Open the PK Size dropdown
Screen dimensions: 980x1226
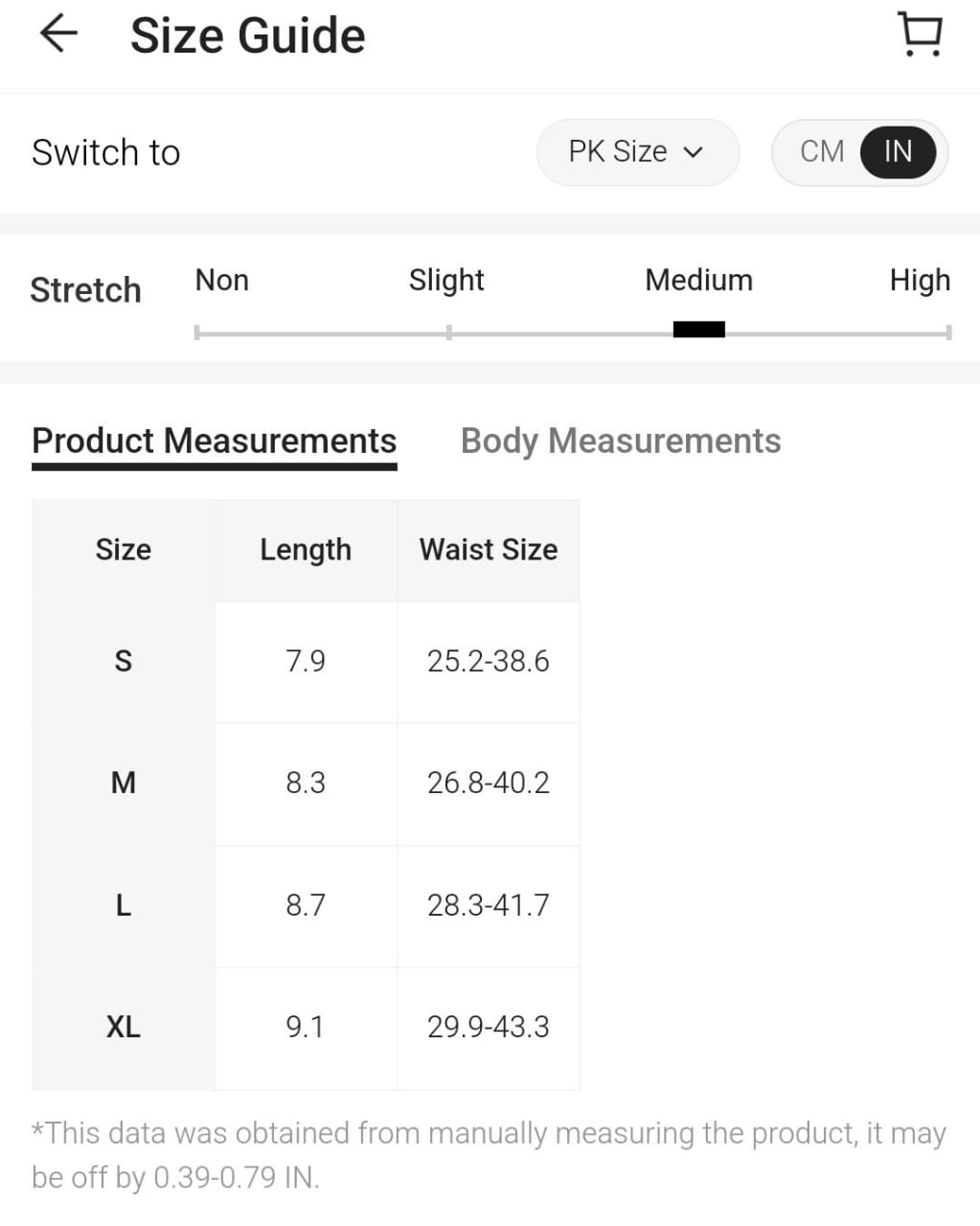(x=636, y=151)
